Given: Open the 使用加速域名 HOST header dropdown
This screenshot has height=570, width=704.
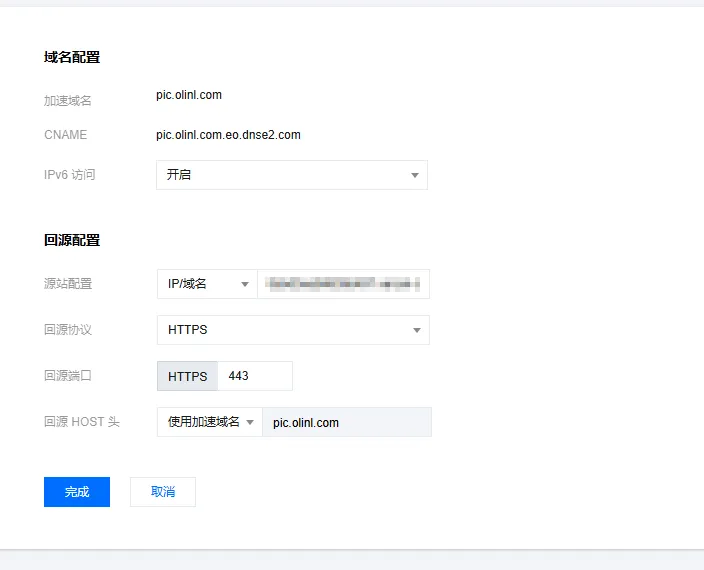Looking at the screenshot, I should click(x=209, y=422).
